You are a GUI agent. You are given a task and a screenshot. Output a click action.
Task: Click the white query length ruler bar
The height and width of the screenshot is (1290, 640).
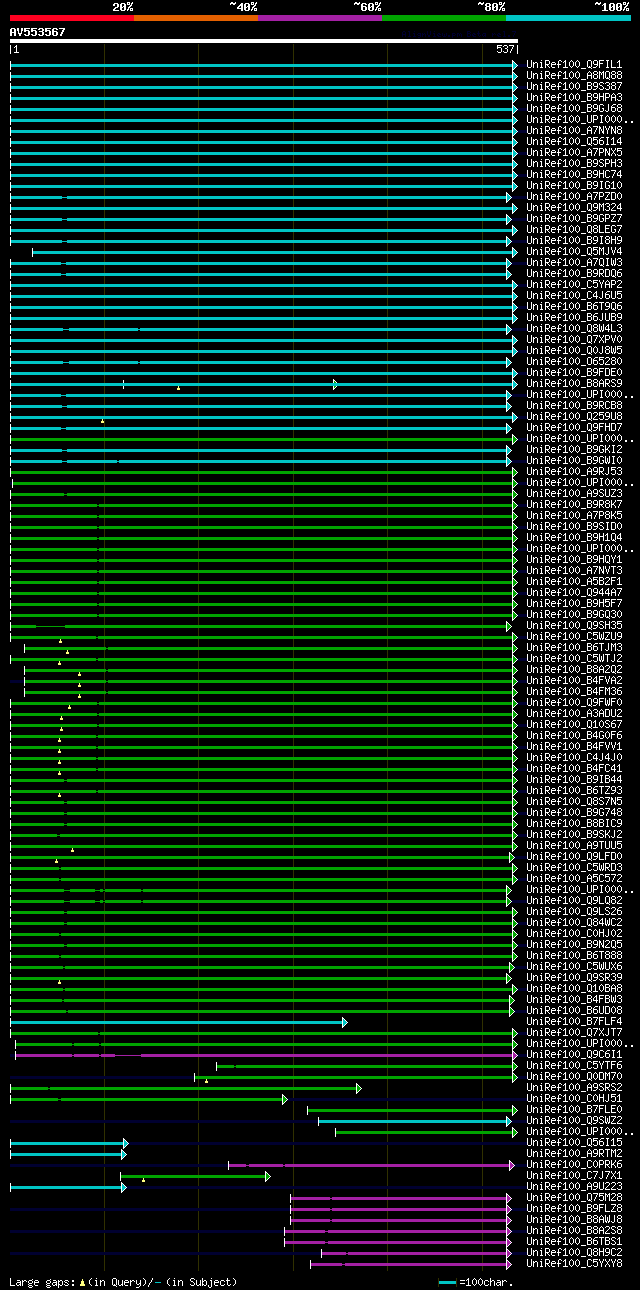pos(264,41)
